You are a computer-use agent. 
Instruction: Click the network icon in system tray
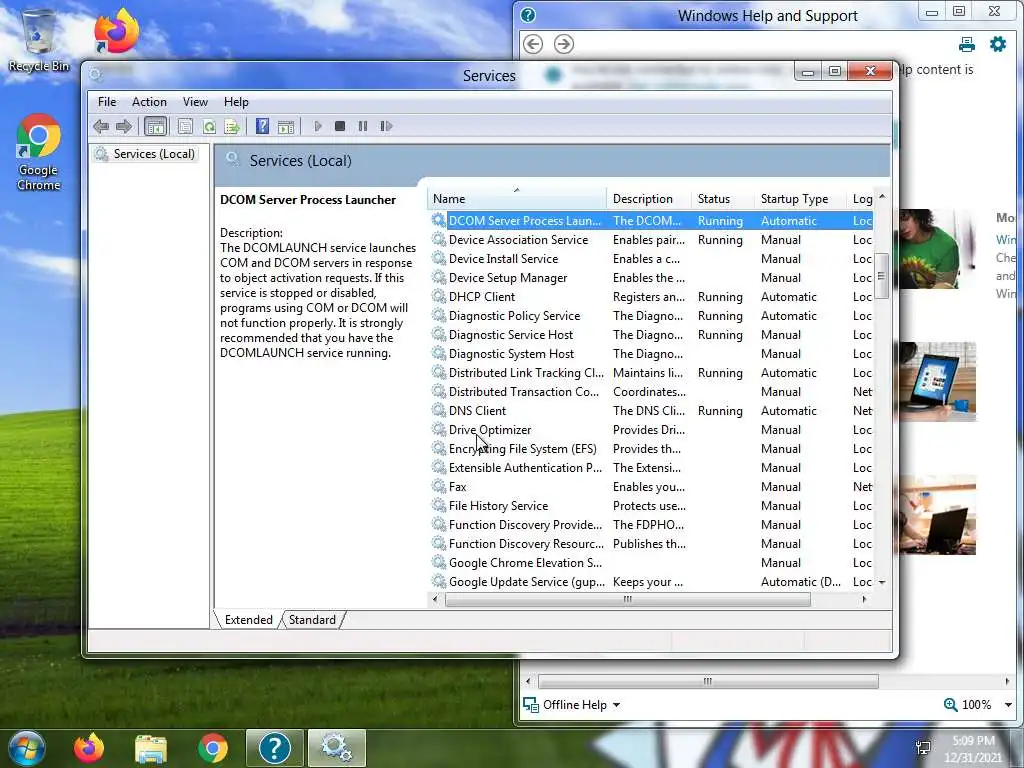click(x=923, y=748)
